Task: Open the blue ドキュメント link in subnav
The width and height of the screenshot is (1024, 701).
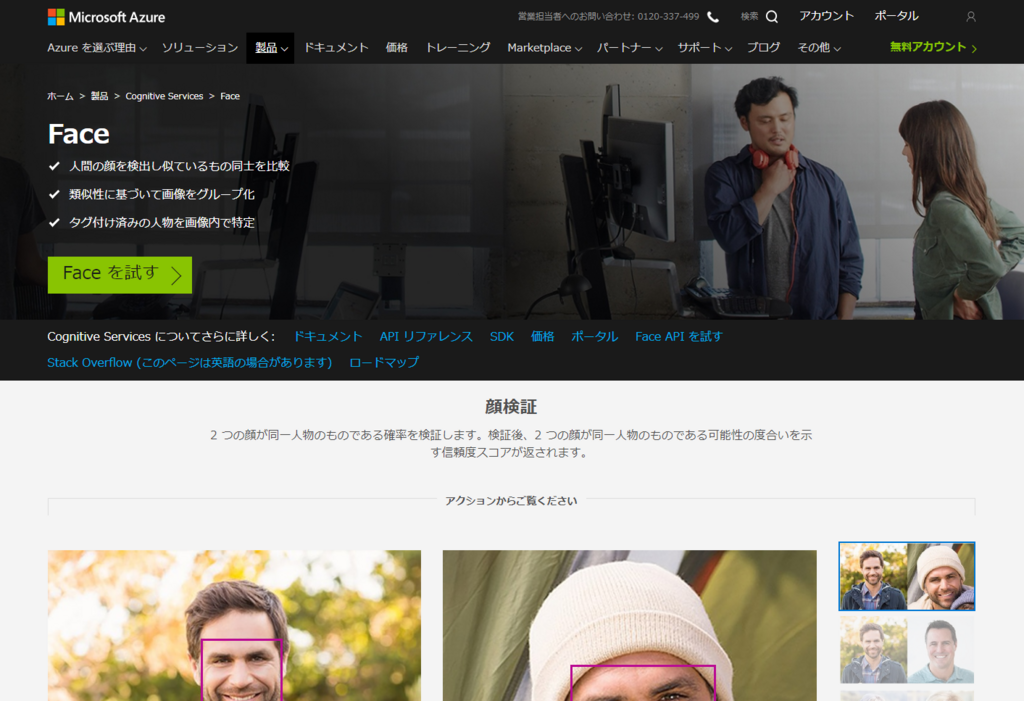Action: point(327,336)
